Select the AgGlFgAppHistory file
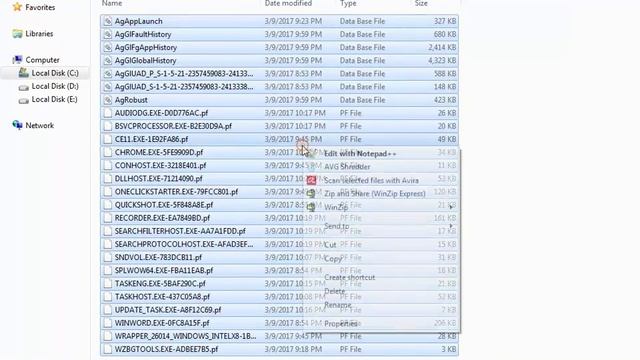640x360 pixels. tap(279, 47)
